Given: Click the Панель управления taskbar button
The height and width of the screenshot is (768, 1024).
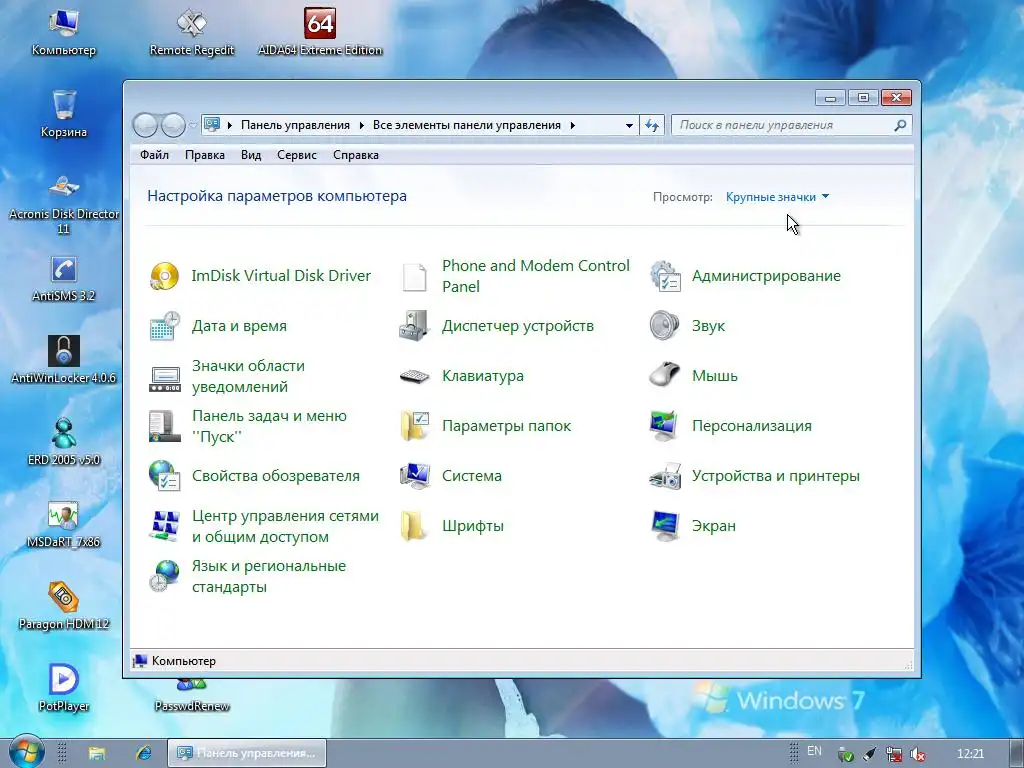Looking at the screenshot, I should (247, 753).
